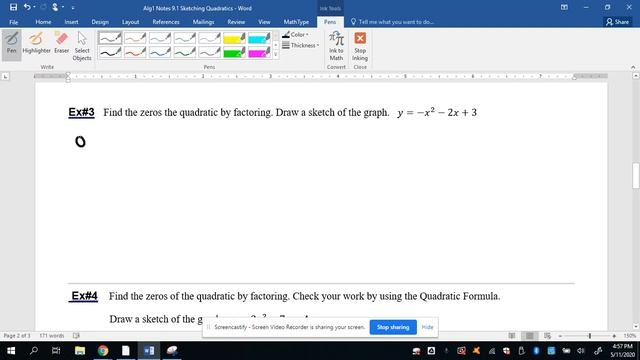Screen dimensions: 640x360
Task: Open the View ribbon tab
Action: click(x=264, y=22)
